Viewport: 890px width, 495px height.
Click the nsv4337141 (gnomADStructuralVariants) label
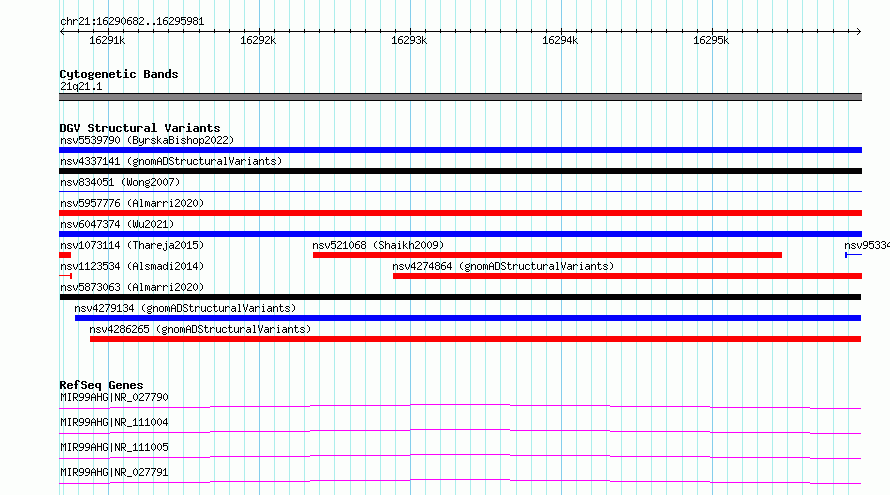pyautogui.click(x=171, y=161)
